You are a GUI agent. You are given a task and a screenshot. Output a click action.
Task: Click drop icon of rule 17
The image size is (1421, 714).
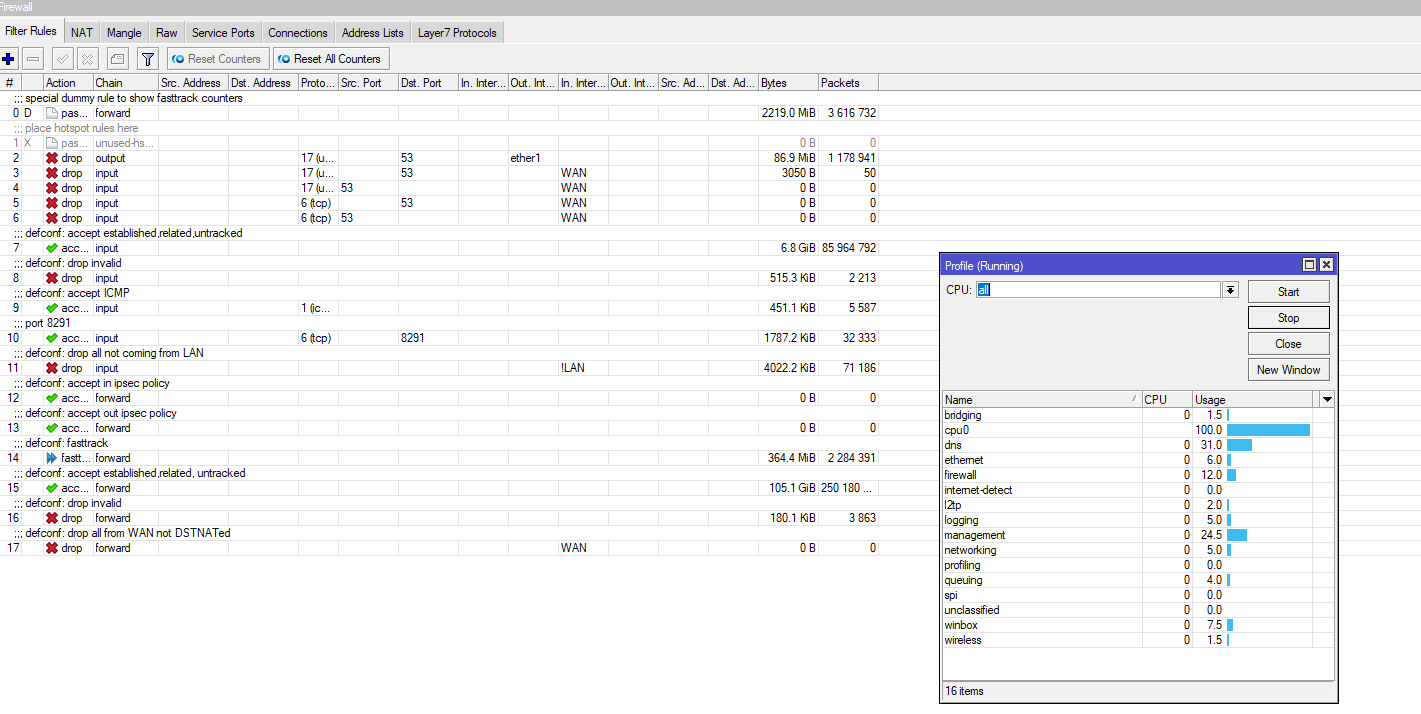tap(52, 548)
